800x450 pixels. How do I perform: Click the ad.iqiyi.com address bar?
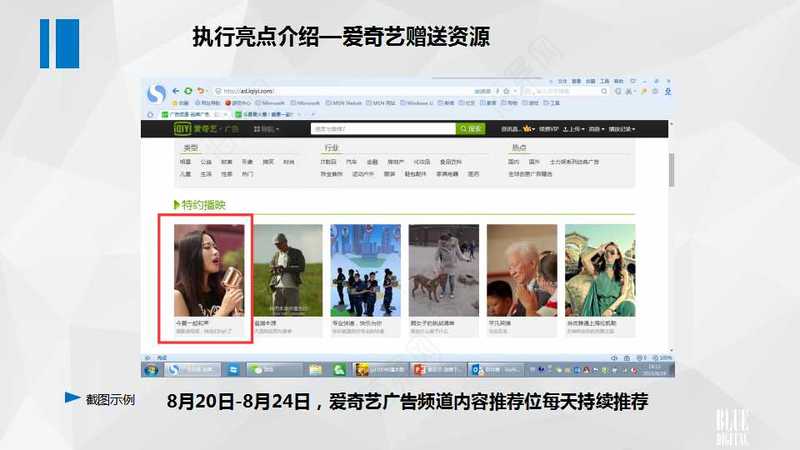click(342, 91)
